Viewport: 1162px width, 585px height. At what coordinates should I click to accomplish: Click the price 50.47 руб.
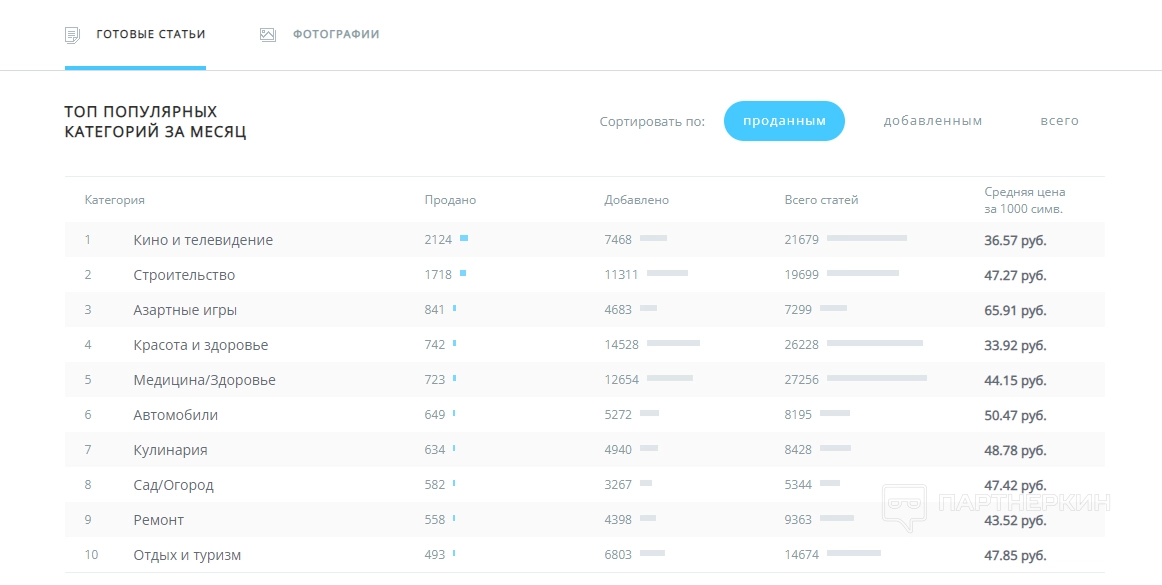point(1015,416)
